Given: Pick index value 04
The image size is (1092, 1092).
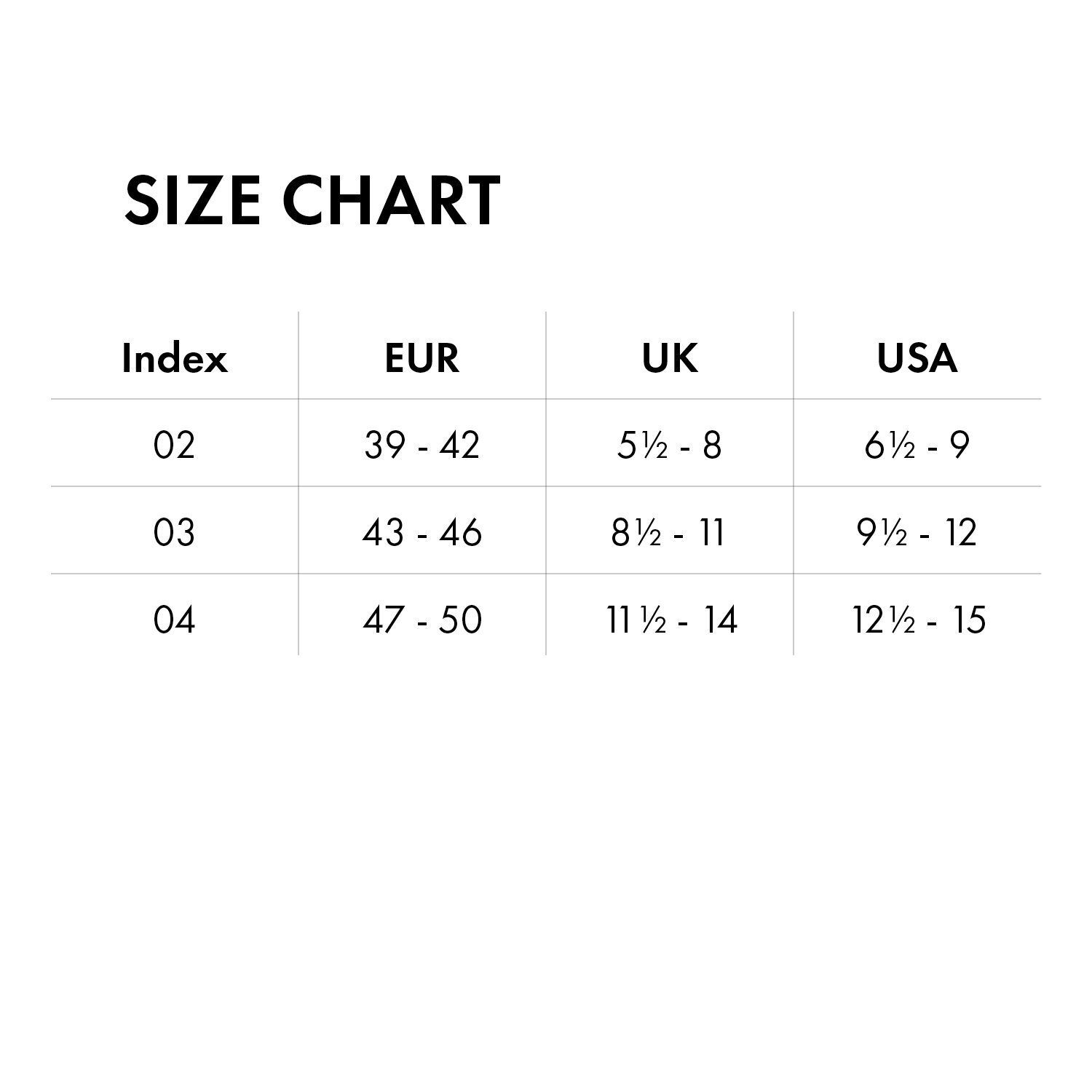Looking at the screenshot, I should click(x=175, y=620).
